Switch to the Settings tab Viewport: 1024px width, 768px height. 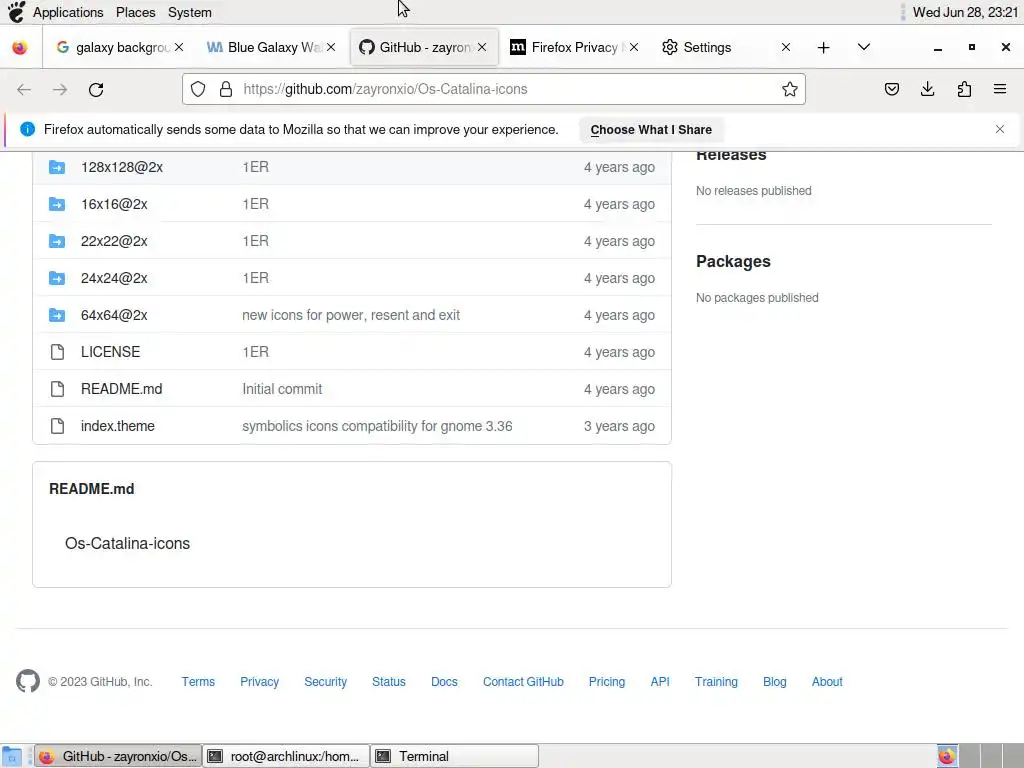(707, 48)
